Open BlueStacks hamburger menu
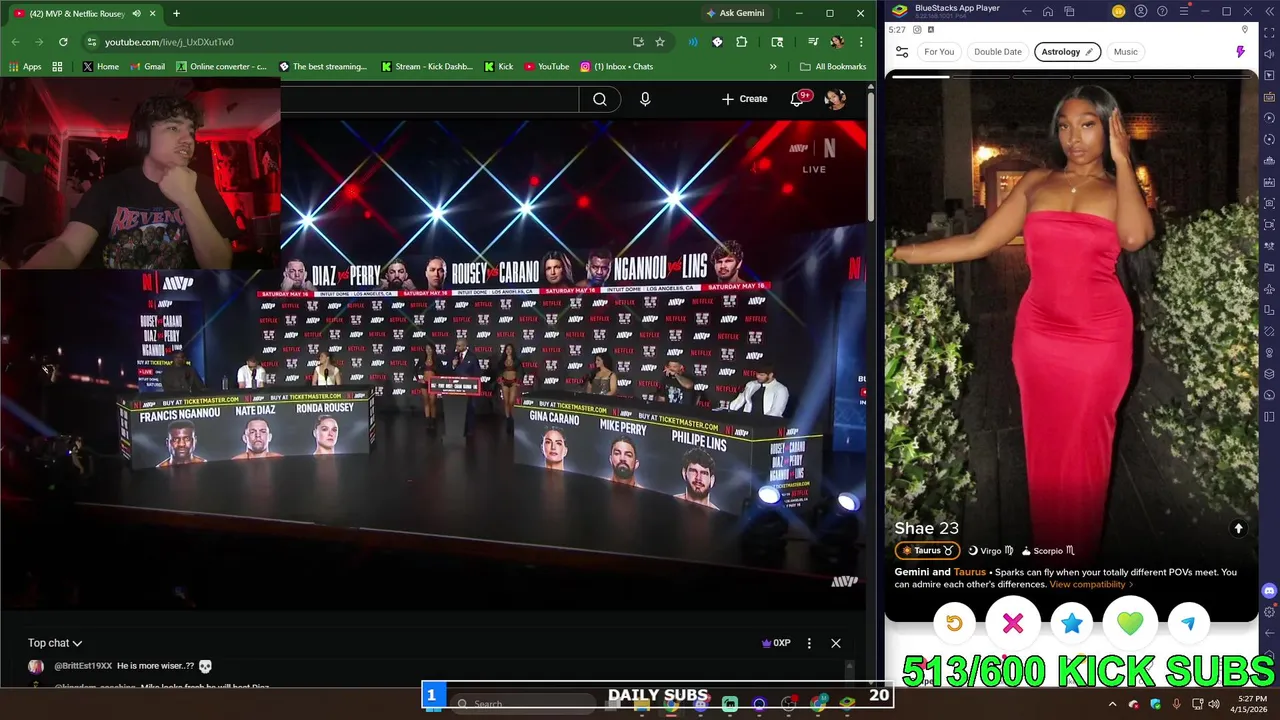Screen dimensions: 1280x720 pyautogui.click(x=1184, y=12)
